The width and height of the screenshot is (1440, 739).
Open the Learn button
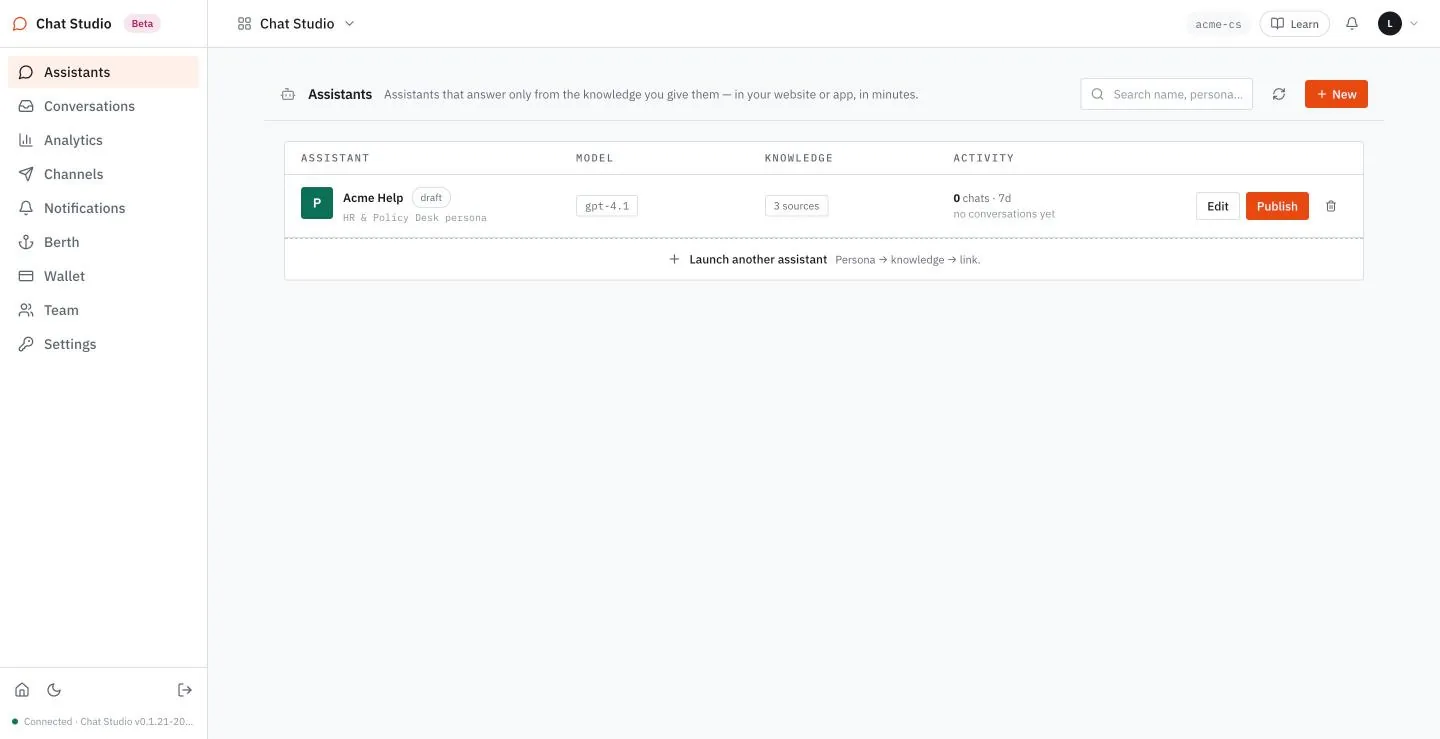[1294, 24]
